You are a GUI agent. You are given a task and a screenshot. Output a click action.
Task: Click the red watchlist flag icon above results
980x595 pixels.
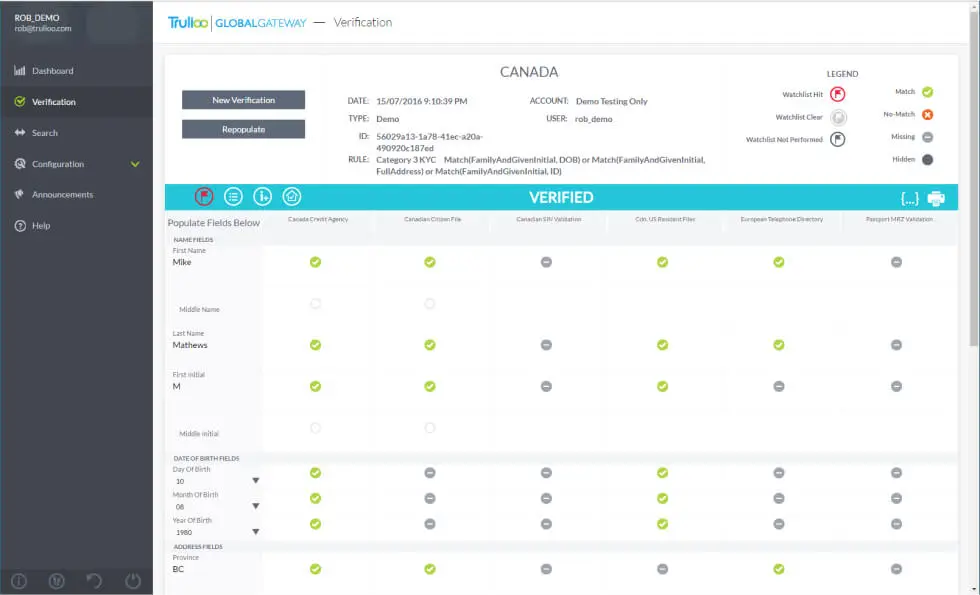pyautogui.click(x=204, y=196)
